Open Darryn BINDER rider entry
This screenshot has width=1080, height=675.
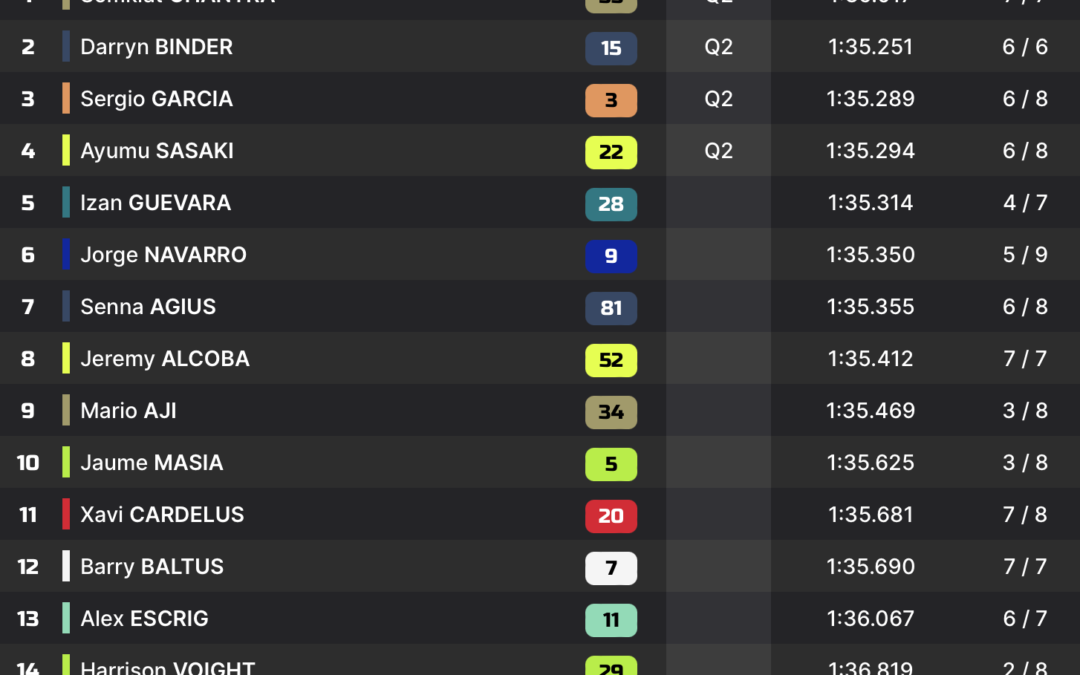(156, 47)
